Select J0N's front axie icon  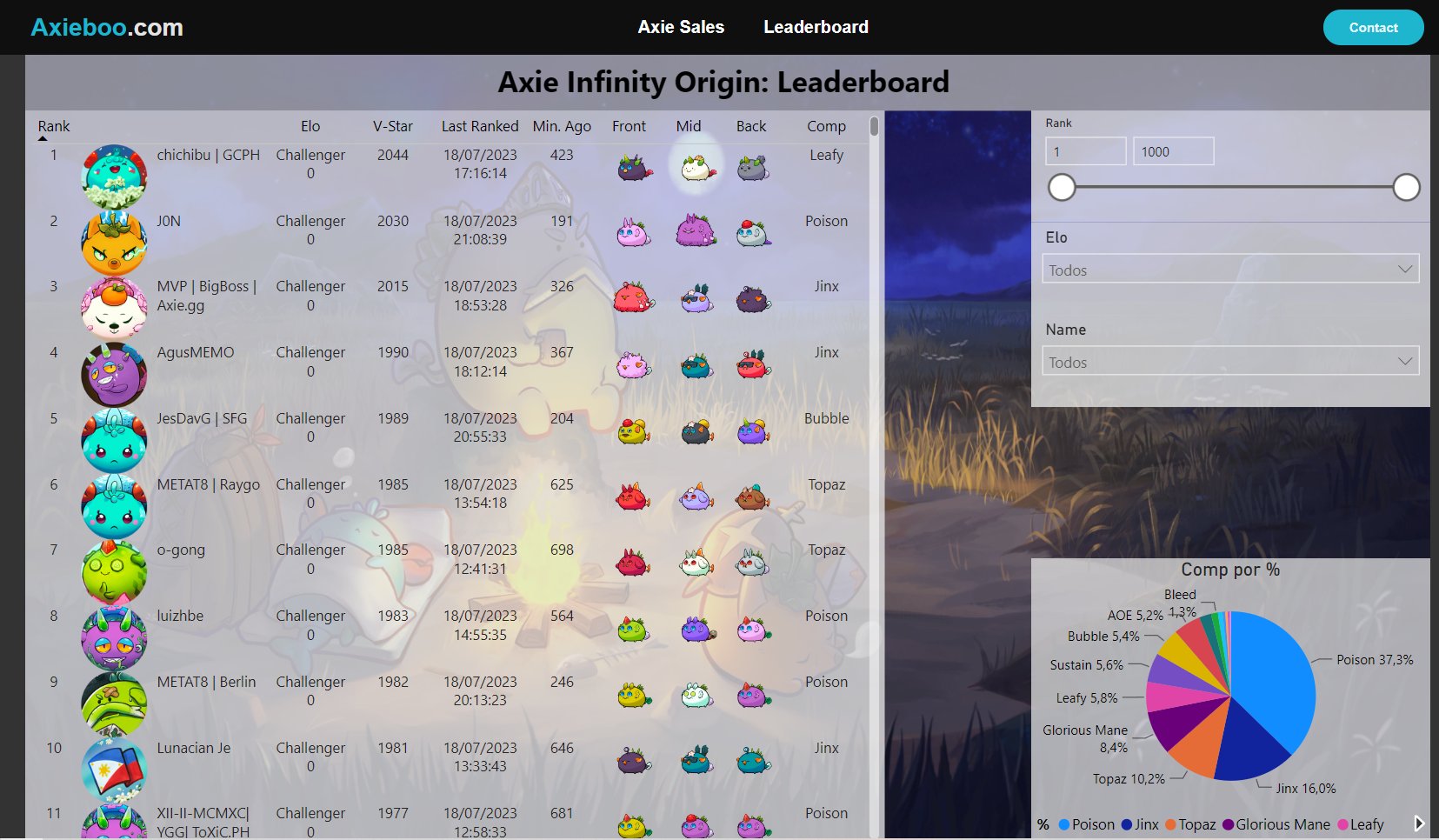coord(633,233)
